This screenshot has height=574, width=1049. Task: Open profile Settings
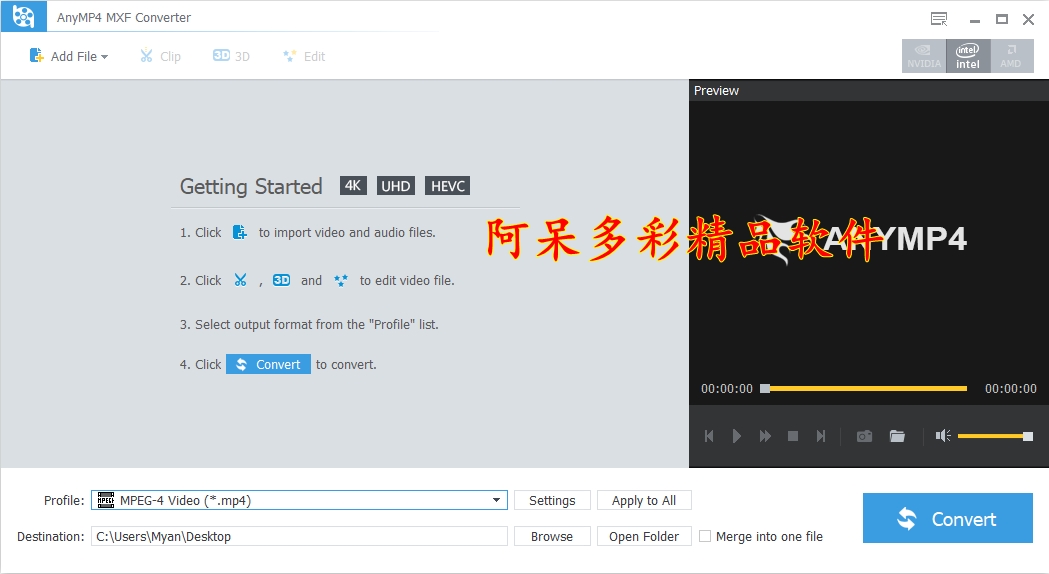coord(552,500)
